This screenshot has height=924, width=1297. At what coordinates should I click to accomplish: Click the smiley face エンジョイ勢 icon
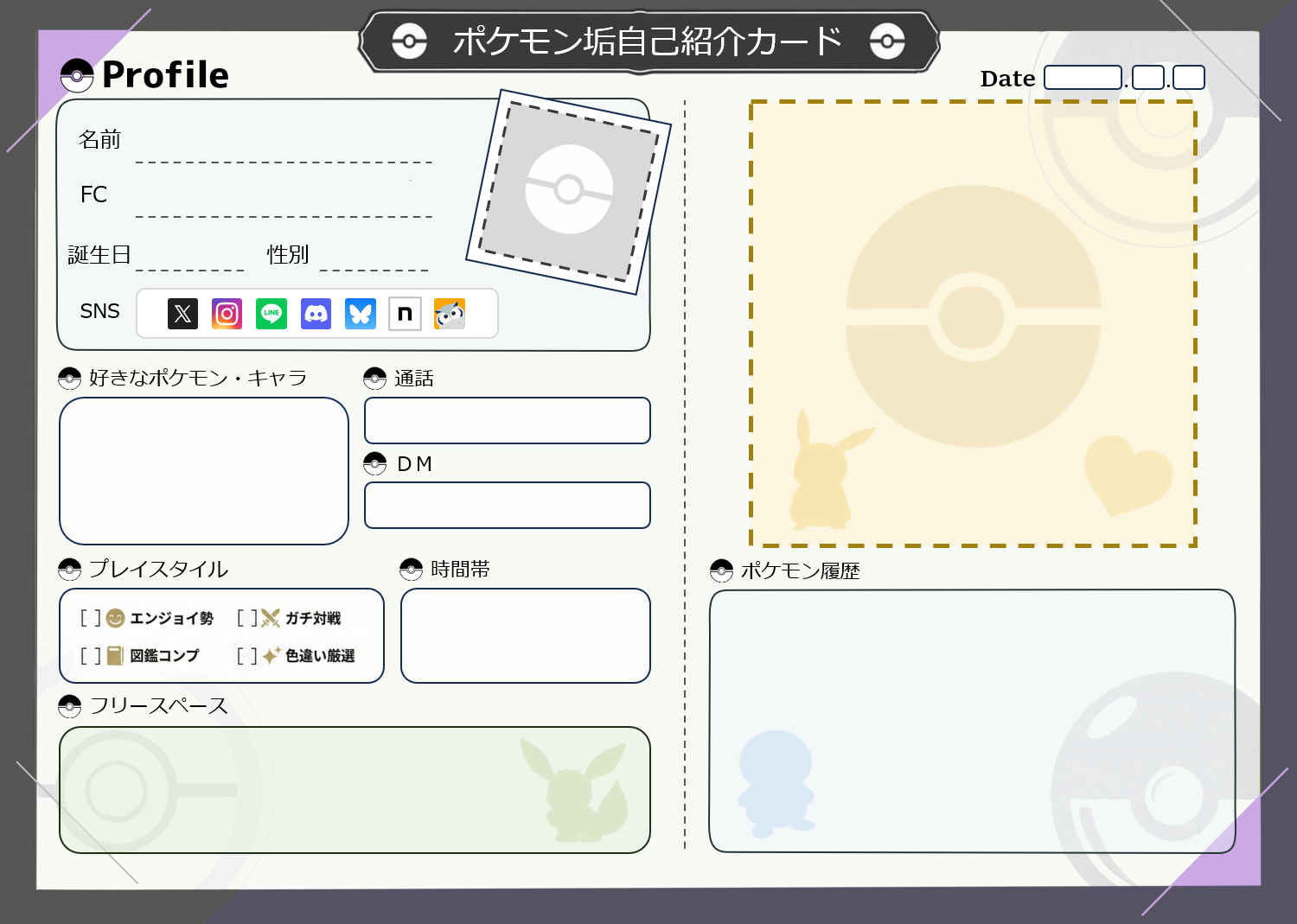point(116,618)
